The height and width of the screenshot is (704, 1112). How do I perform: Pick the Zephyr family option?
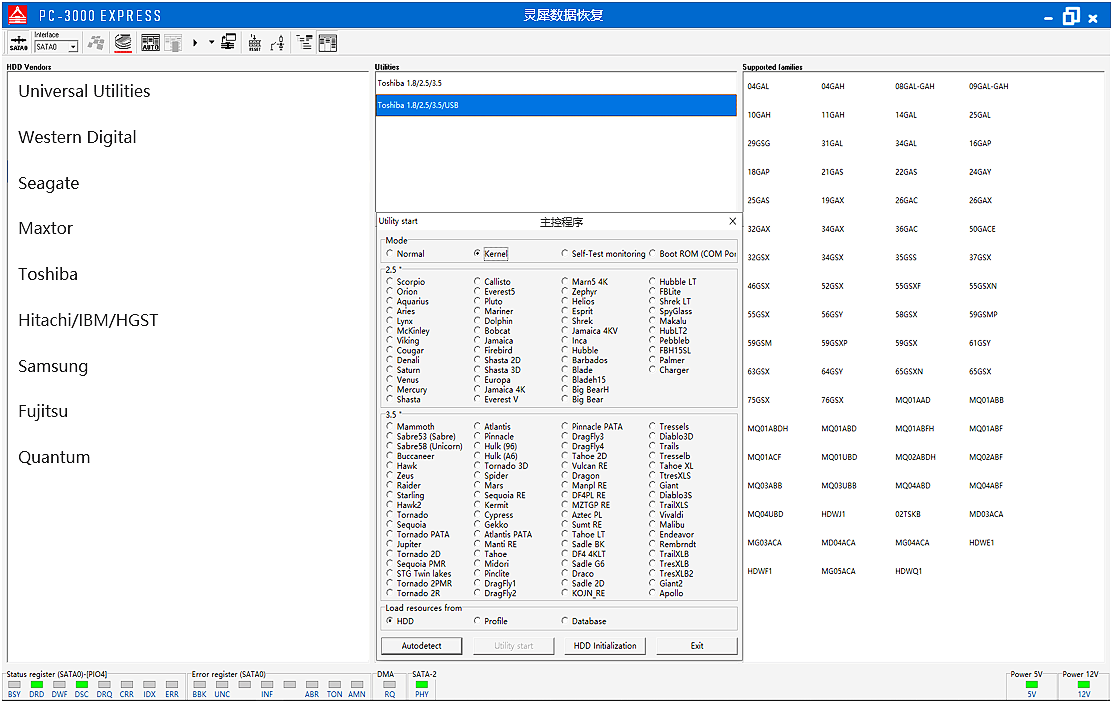pyautogui.click(x=565, y=291)
